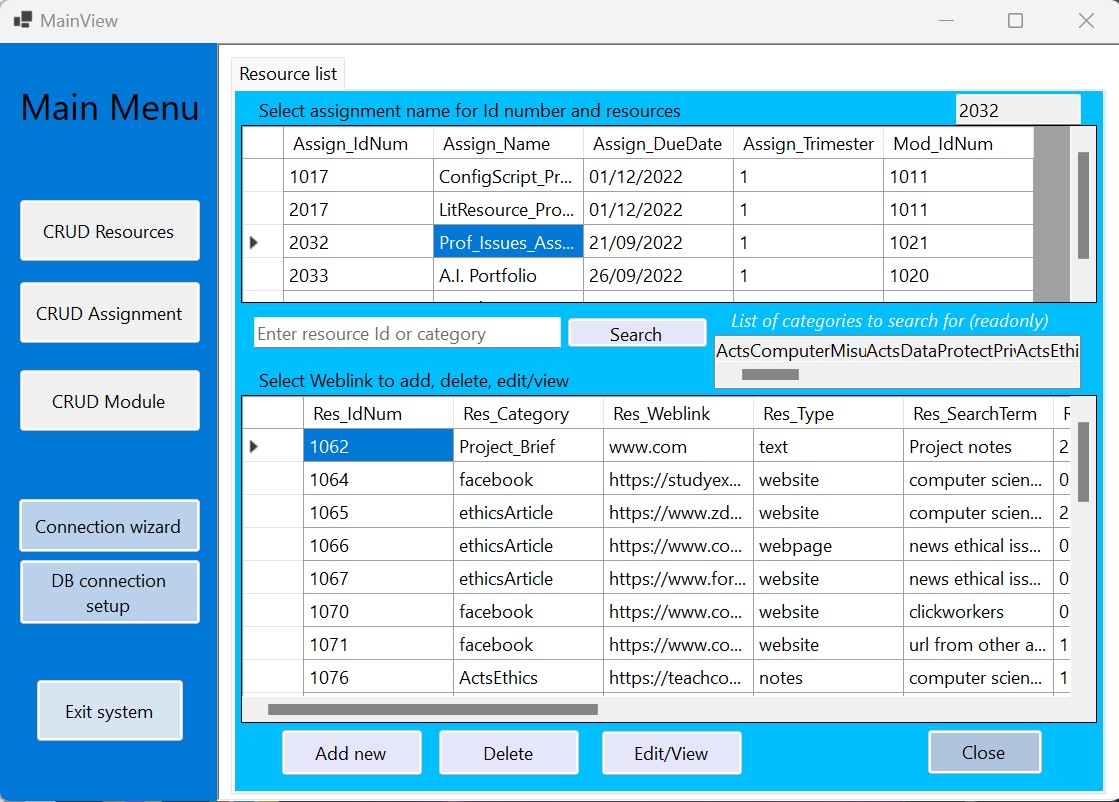Close the Resource list panel

pos(983,752)
